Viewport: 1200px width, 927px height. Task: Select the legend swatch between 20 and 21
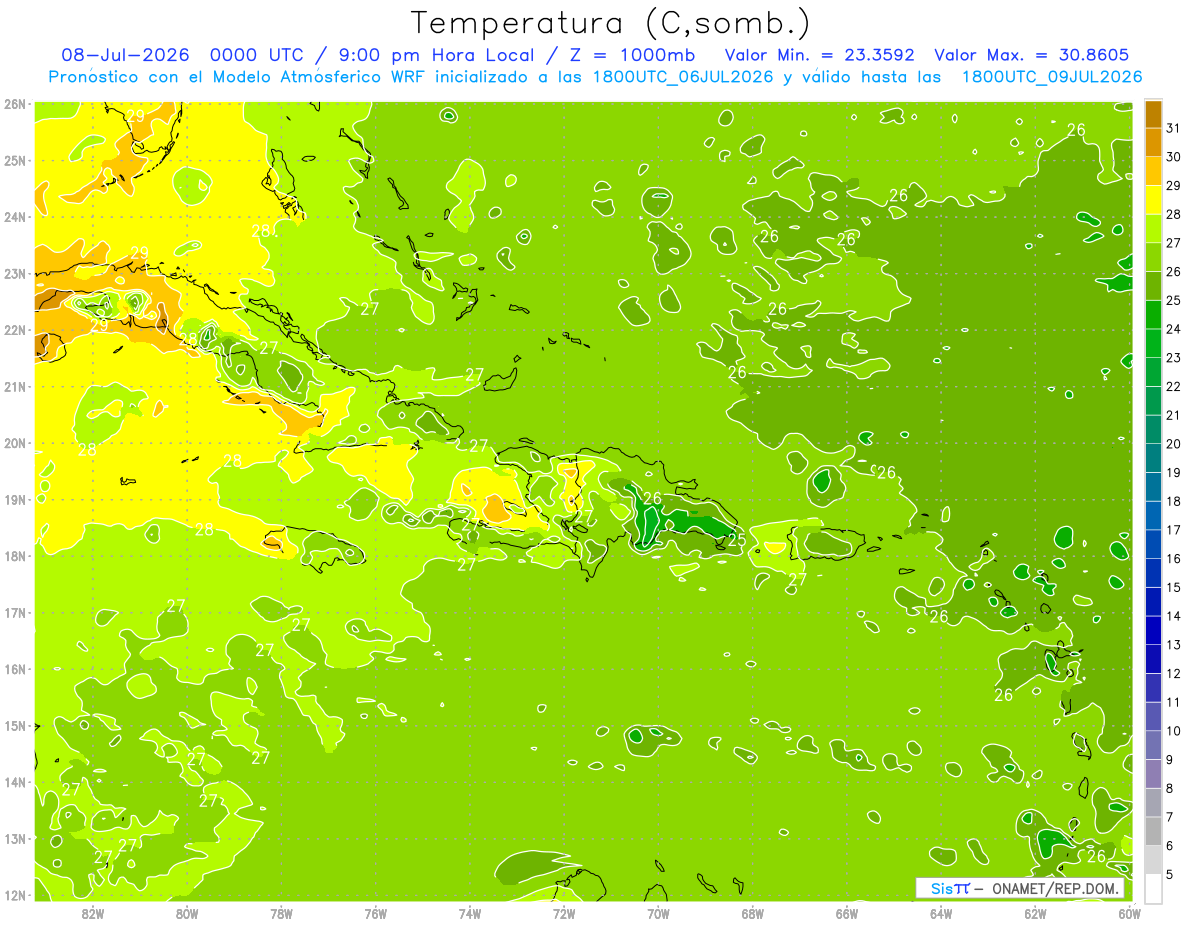click(1153, 430)
